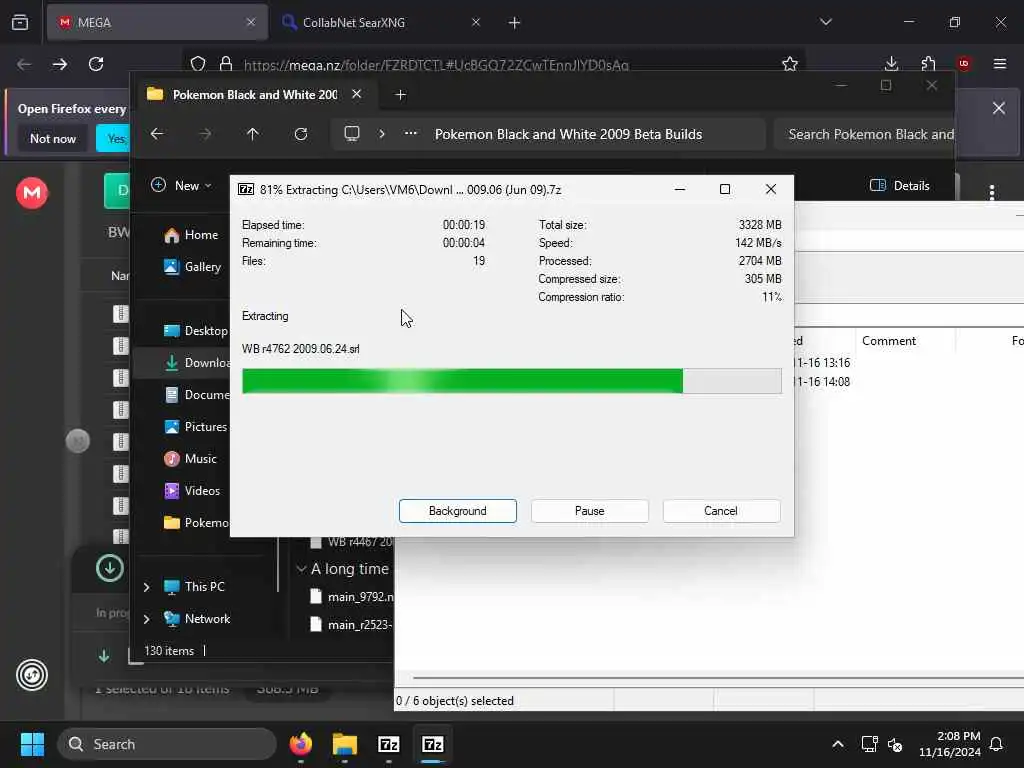The height and width of the screenshot is (768, 1024).
Task: Select the Pokemon Black and White Explorer tab
Action: [x=254, y=95]
